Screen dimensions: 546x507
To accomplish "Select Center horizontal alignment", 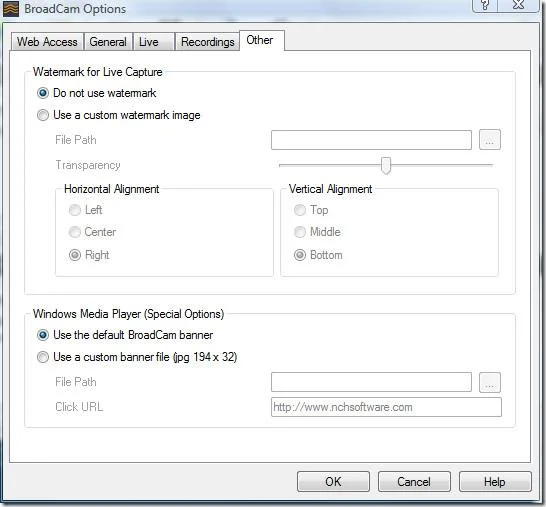I will pos(92,232).
